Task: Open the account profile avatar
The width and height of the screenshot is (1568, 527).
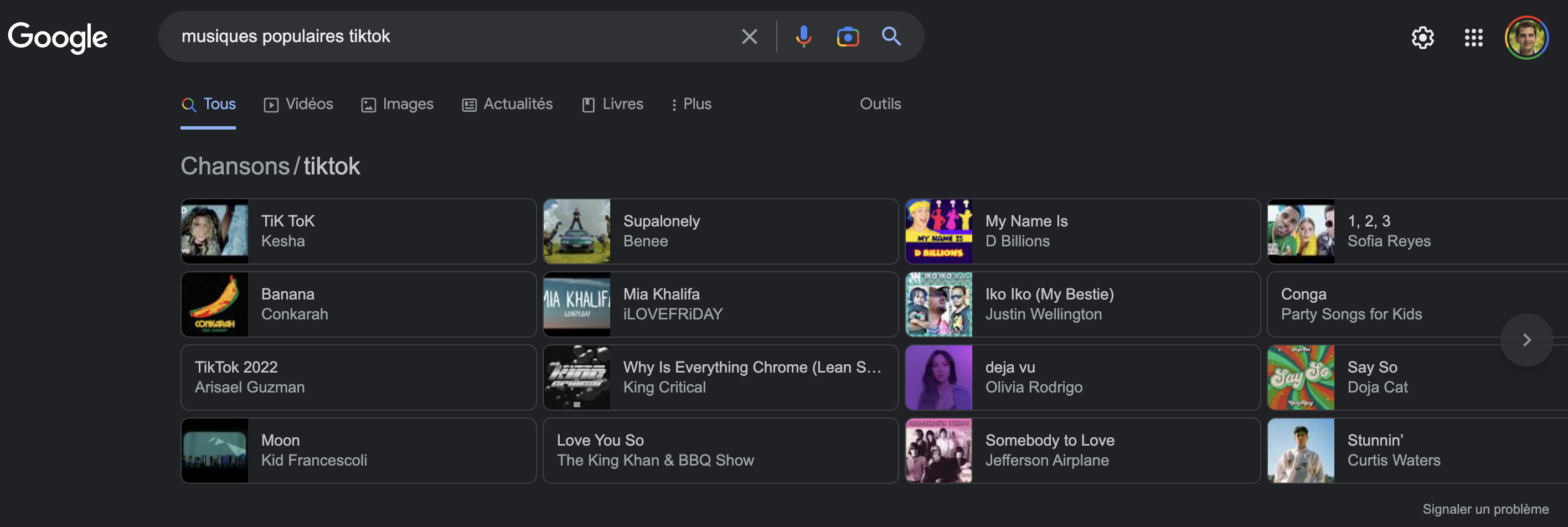Action: (x=1526, y=38)
